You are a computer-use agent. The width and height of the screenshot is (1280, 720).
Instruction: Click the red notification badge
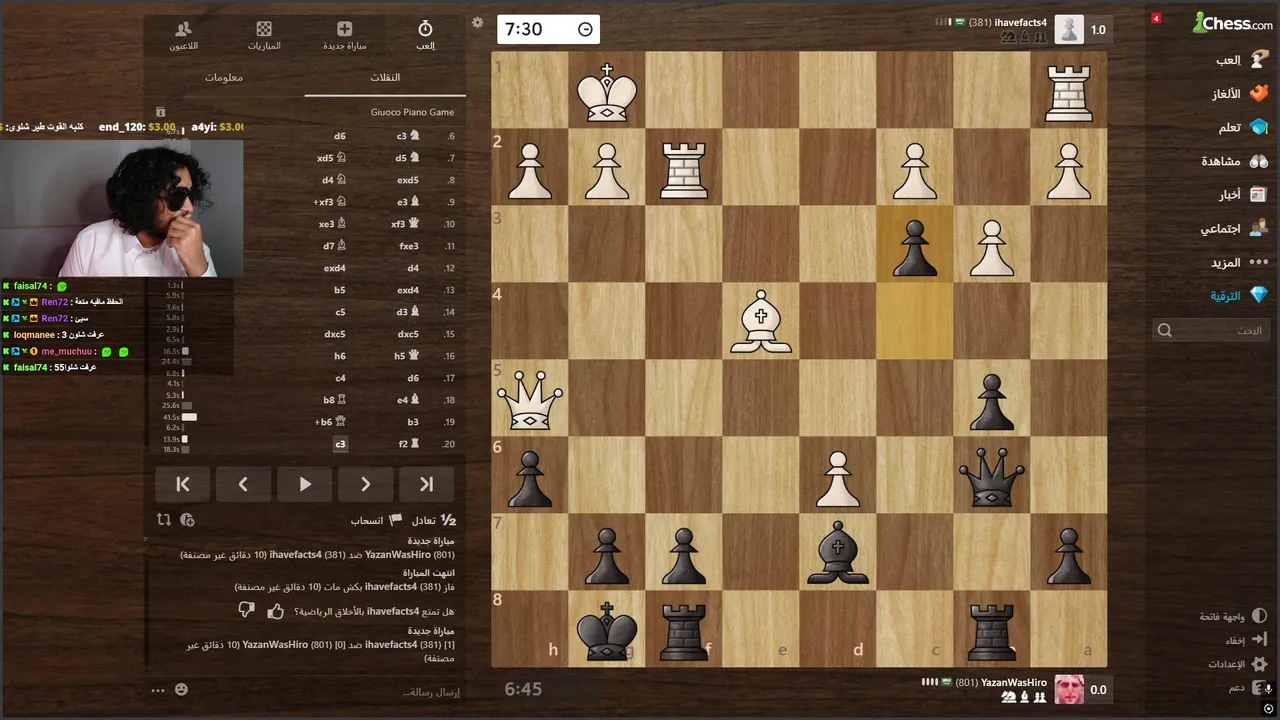click(x=1156, y=18)
